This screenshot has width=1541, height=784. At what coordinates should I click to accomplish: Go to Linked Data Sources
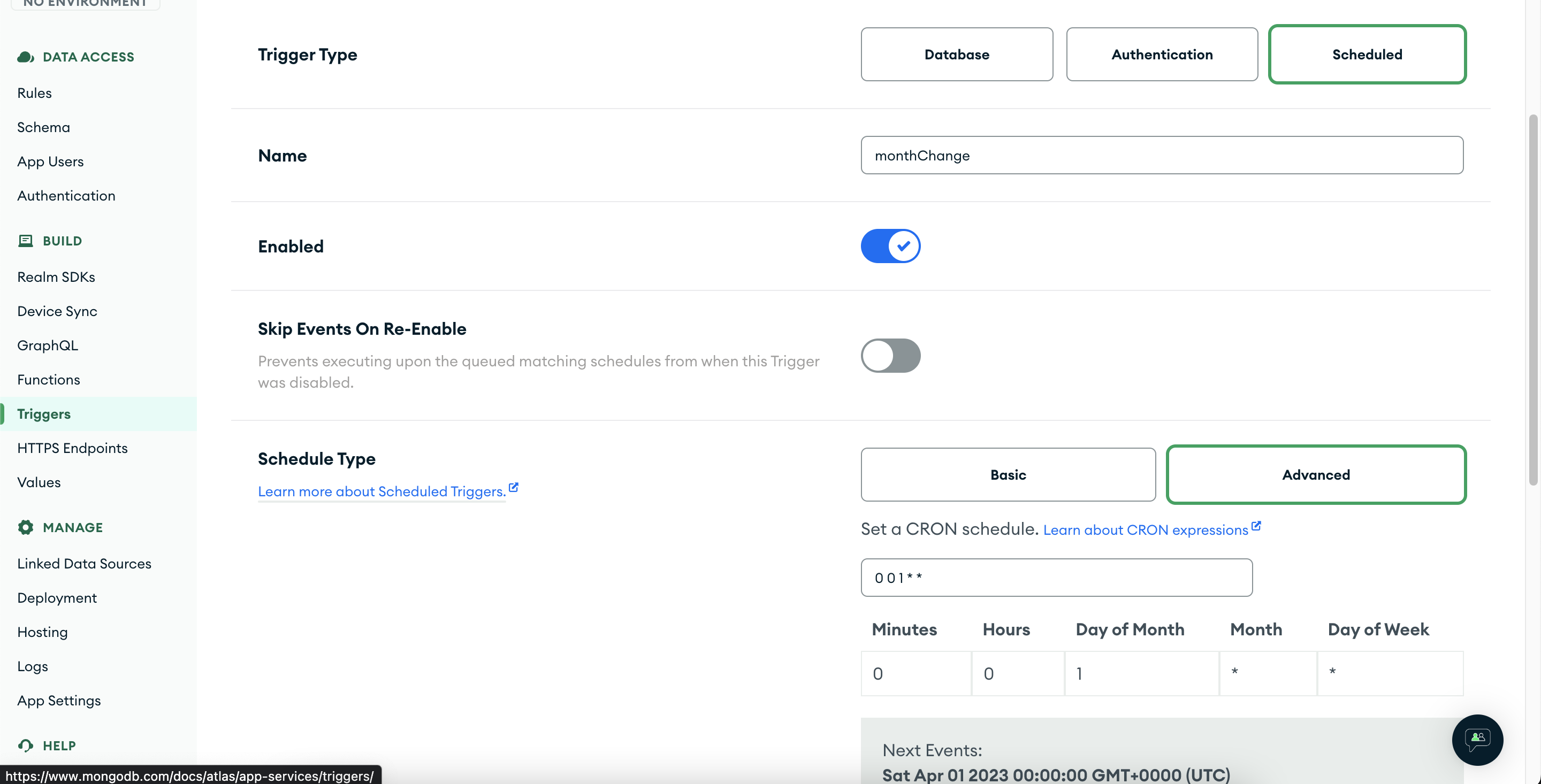coord(85,563)
